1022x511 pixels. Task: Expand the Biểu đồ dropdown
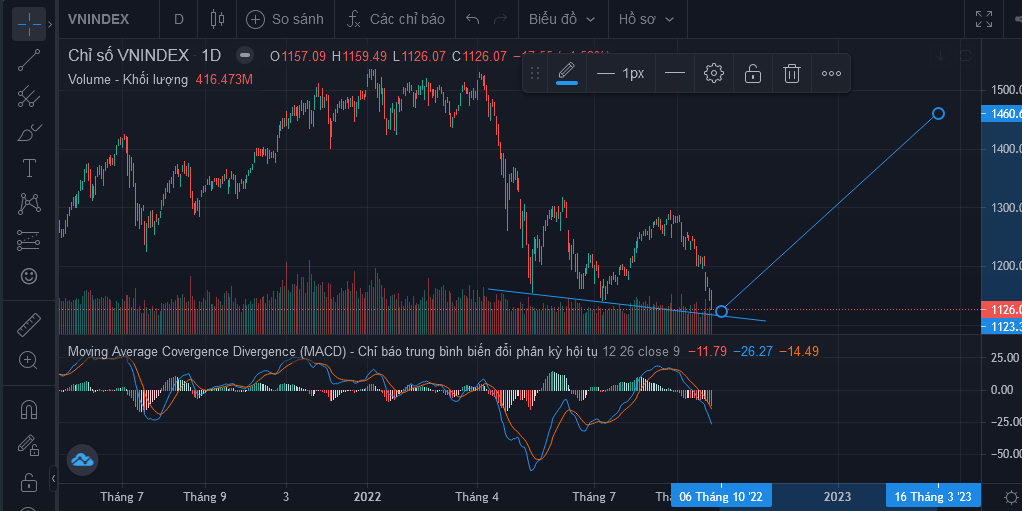[x=562, y=19]
